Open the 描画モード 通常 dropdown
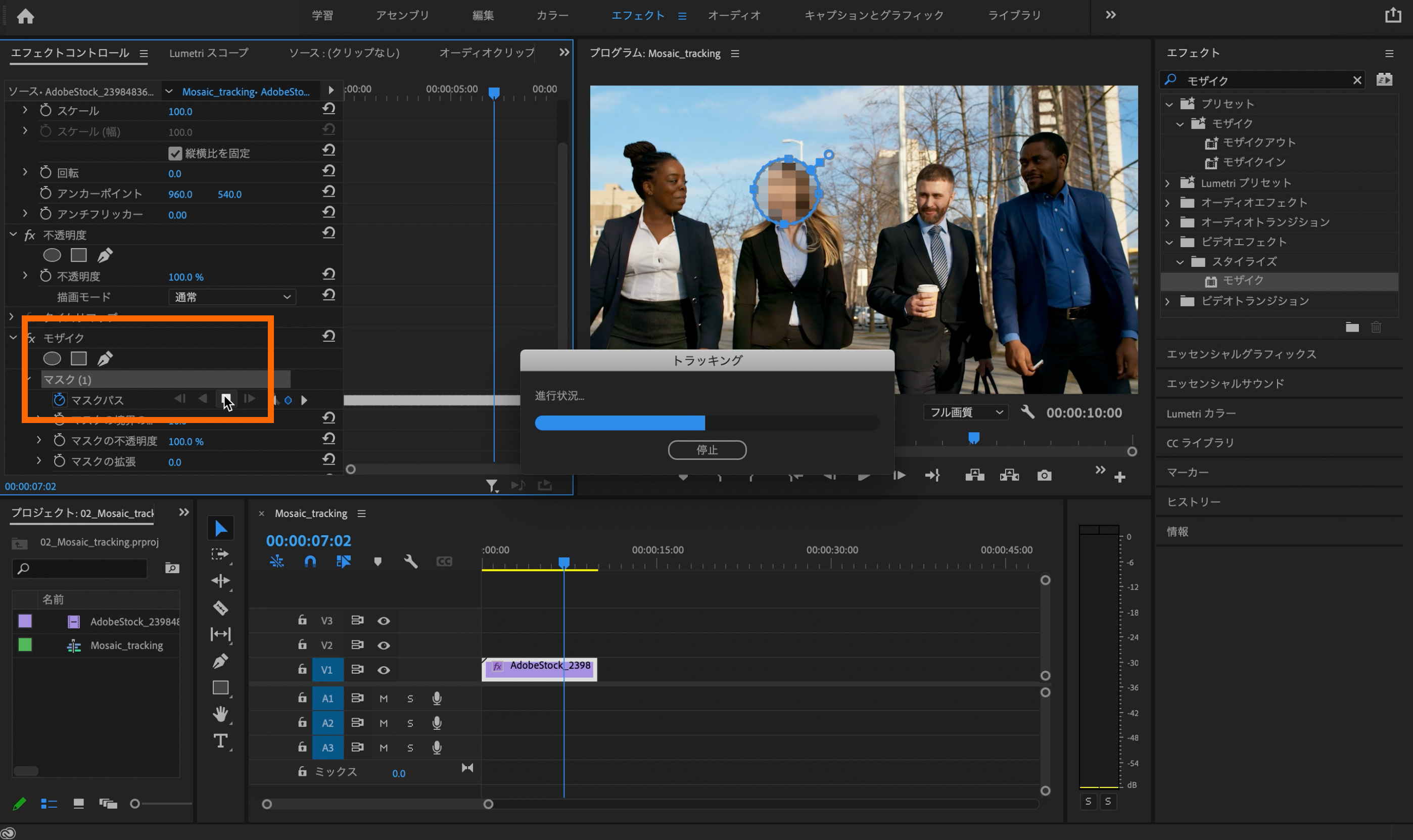 pyautogui.click(x=232, y=297)
